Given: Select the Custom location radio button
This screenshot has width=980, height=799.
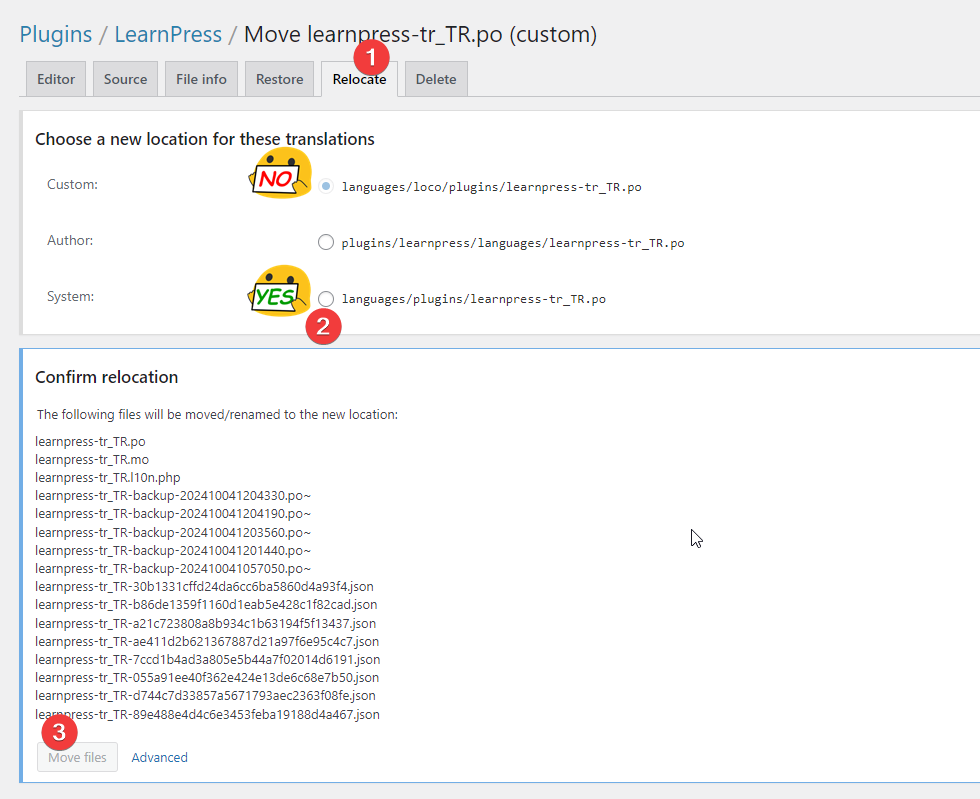Looking at the screenshot, I should [326, 186].
